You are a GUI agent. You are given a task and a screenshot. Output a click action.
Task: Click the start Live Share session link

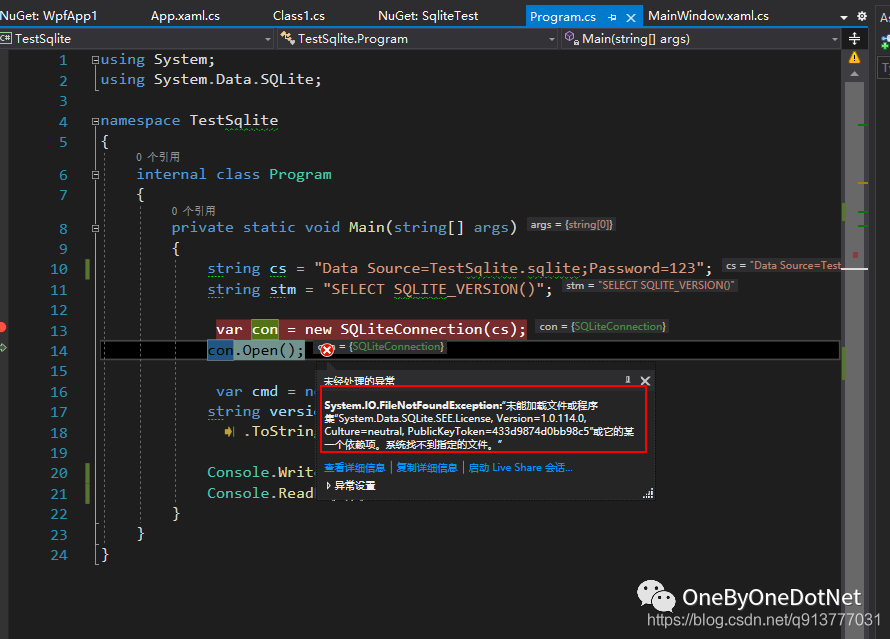520,467
